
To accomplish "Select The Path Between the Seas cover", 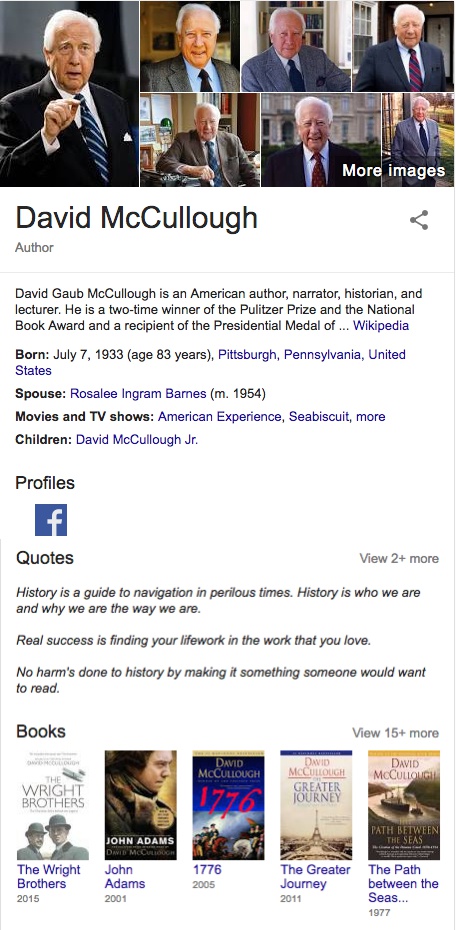I will (404, 805).
